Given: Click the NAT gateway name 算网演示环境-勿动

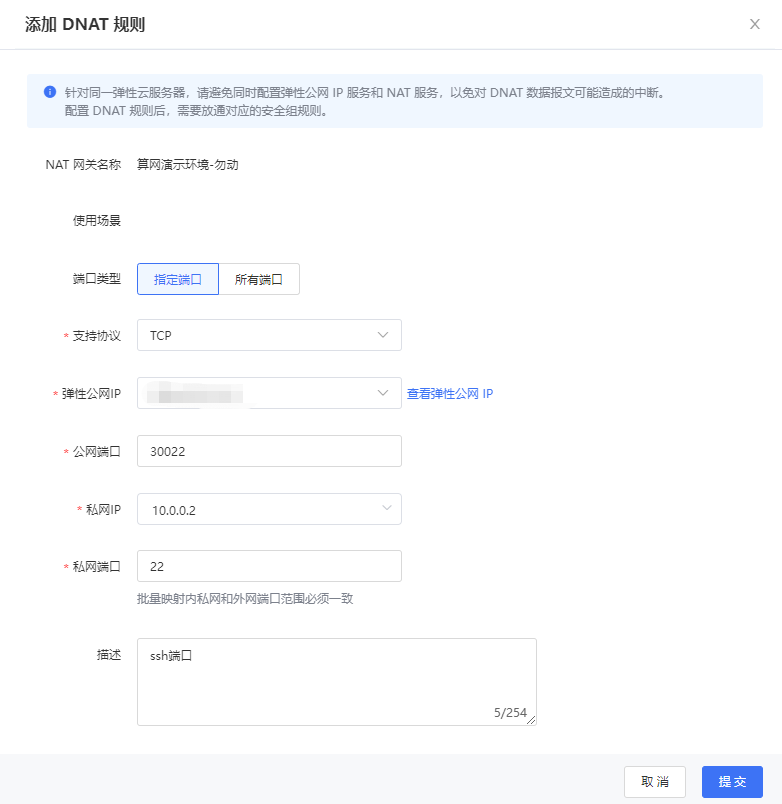Looking at the screenshot, I should pyautogui.click(x=188, y=165).
